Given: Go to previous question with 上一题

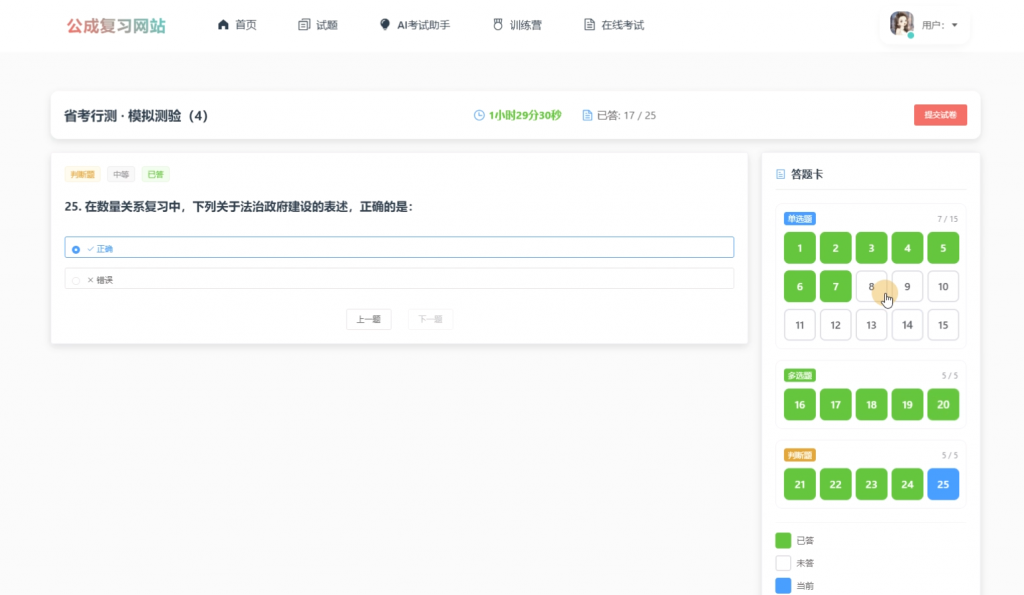Looking at the screenshot, I should (368, 319).
